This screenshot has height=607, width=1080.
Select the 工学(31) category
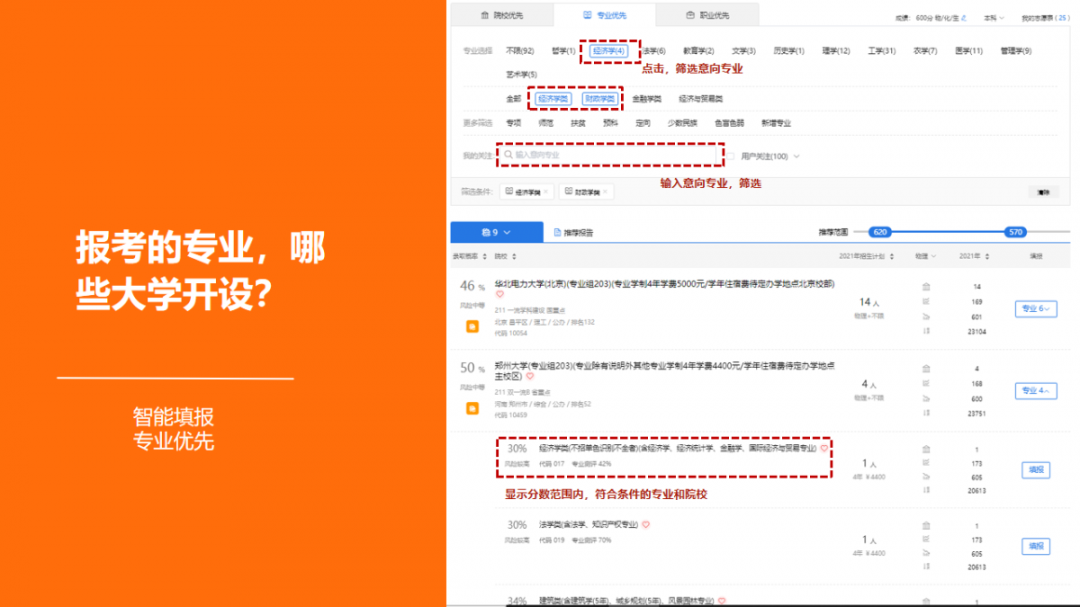881,51
